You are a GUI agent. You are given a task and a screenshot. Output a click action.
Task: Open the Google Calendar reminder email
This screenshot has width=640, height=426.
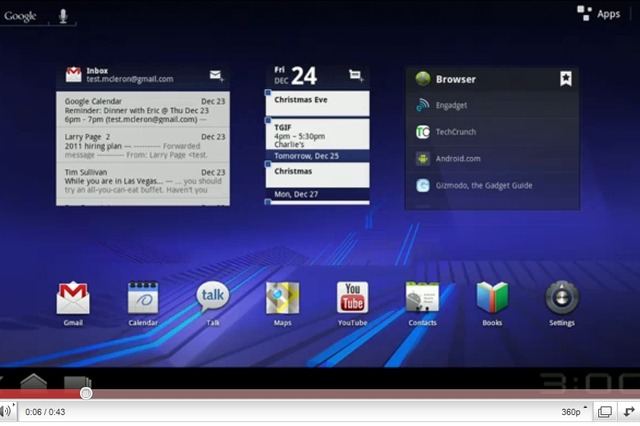coord(143,110)
